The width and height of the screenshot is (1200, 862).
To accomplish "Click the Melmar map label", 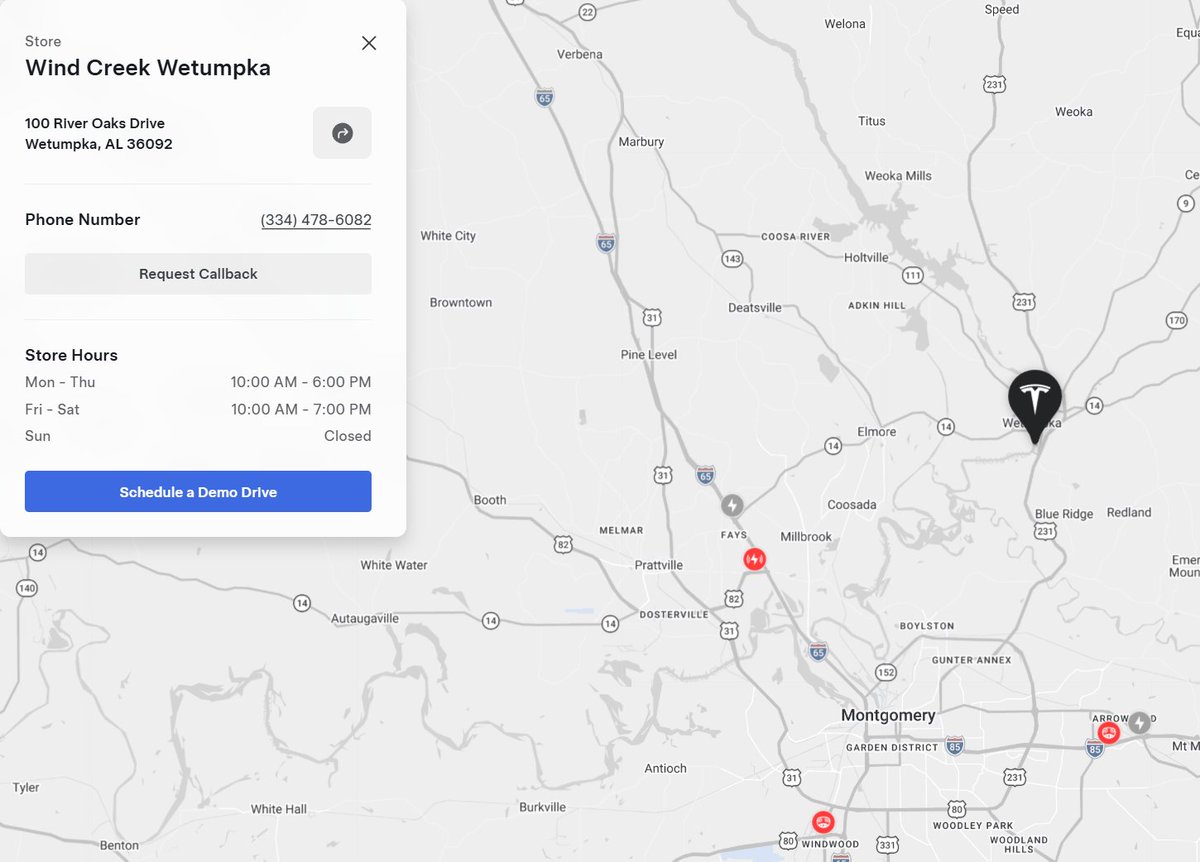I will tap(621, 530).
